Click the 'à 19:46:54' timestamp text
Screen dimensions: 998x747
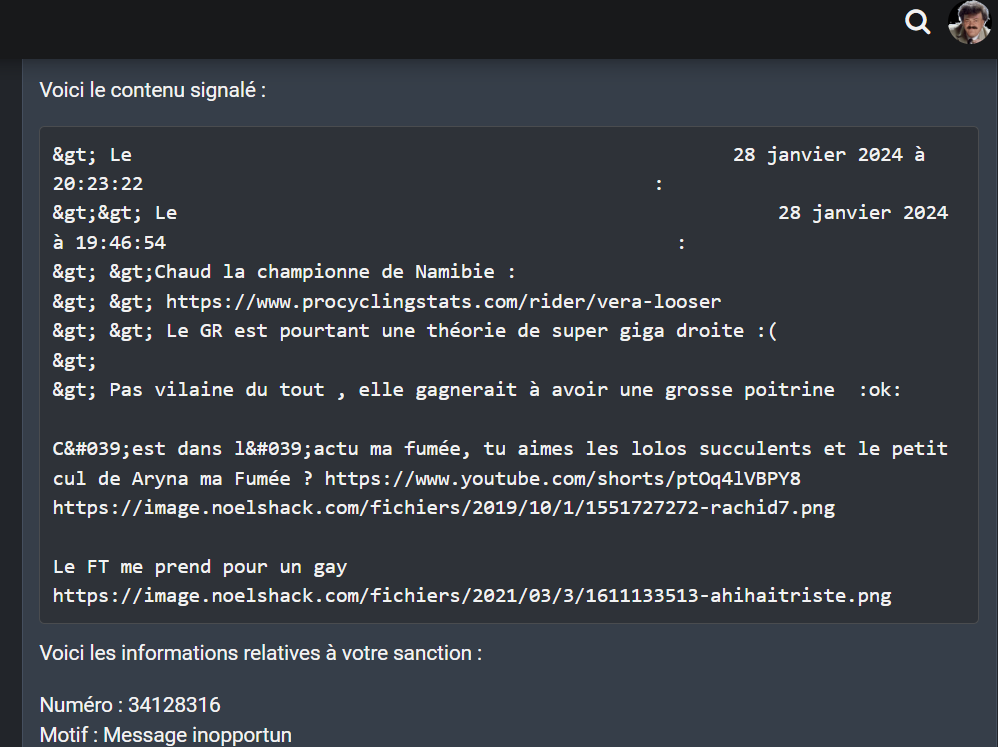tap(109, 242)
